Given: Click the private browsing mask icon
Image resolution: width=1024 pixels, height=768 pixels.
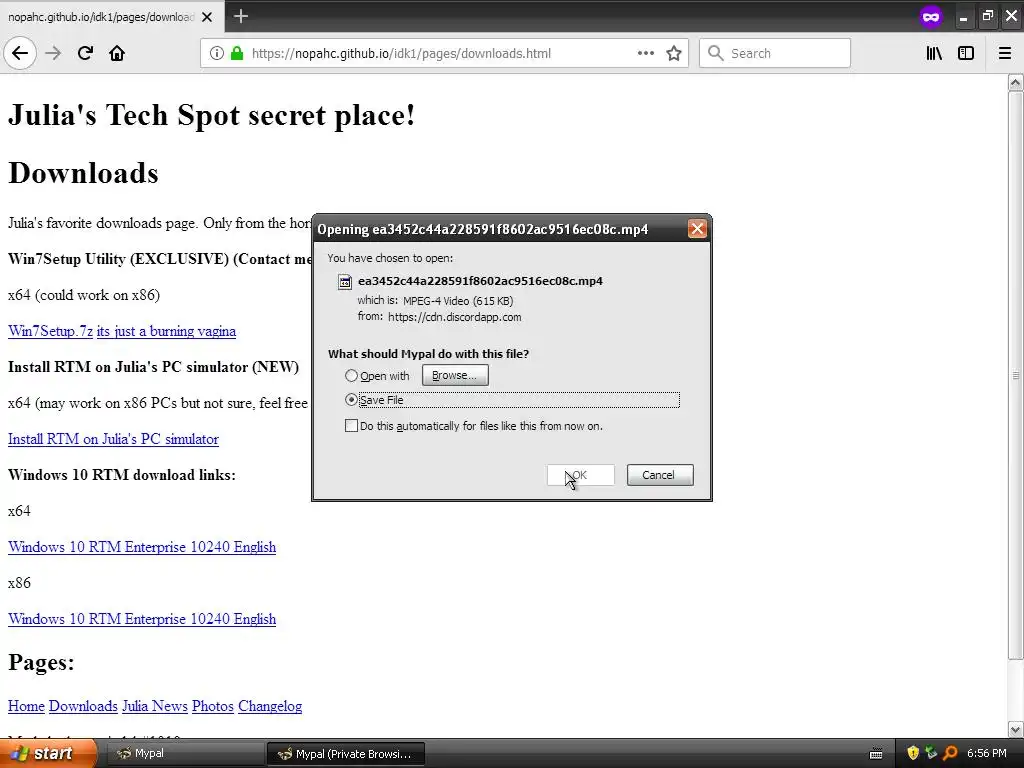Looking at the screenshot, I should [x=931, y=16].
